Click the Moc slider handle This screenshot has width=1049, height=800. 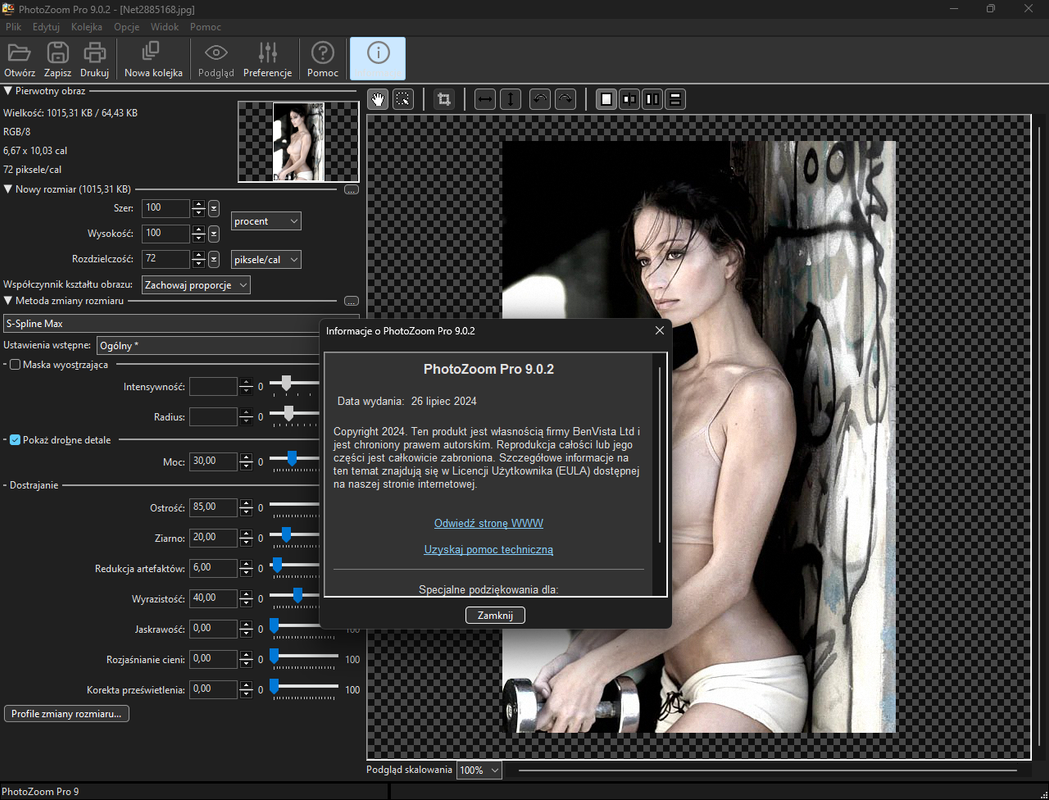[x=292, y=458]
